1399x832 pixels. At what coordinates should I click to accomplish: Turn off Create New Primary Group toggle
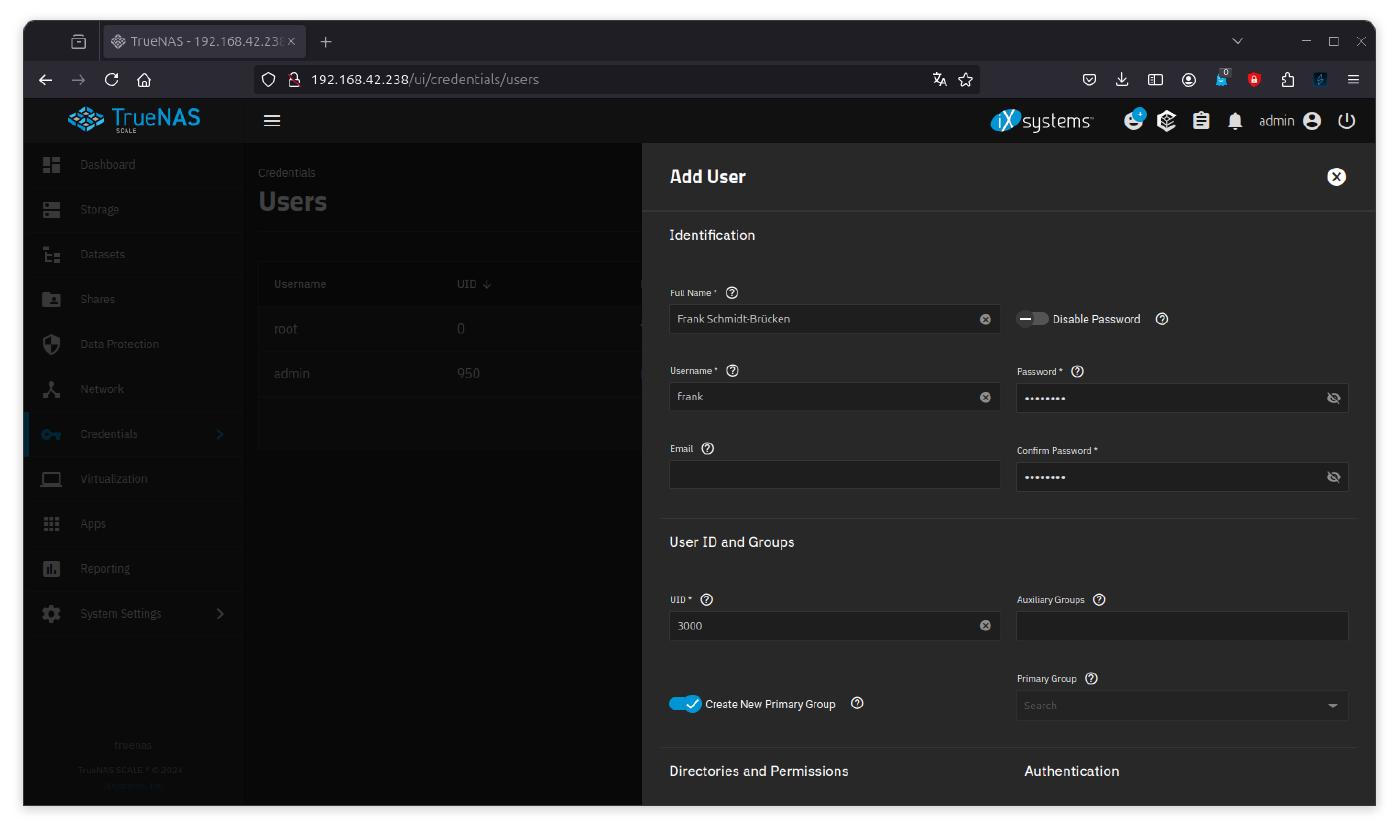pos(685,704)
